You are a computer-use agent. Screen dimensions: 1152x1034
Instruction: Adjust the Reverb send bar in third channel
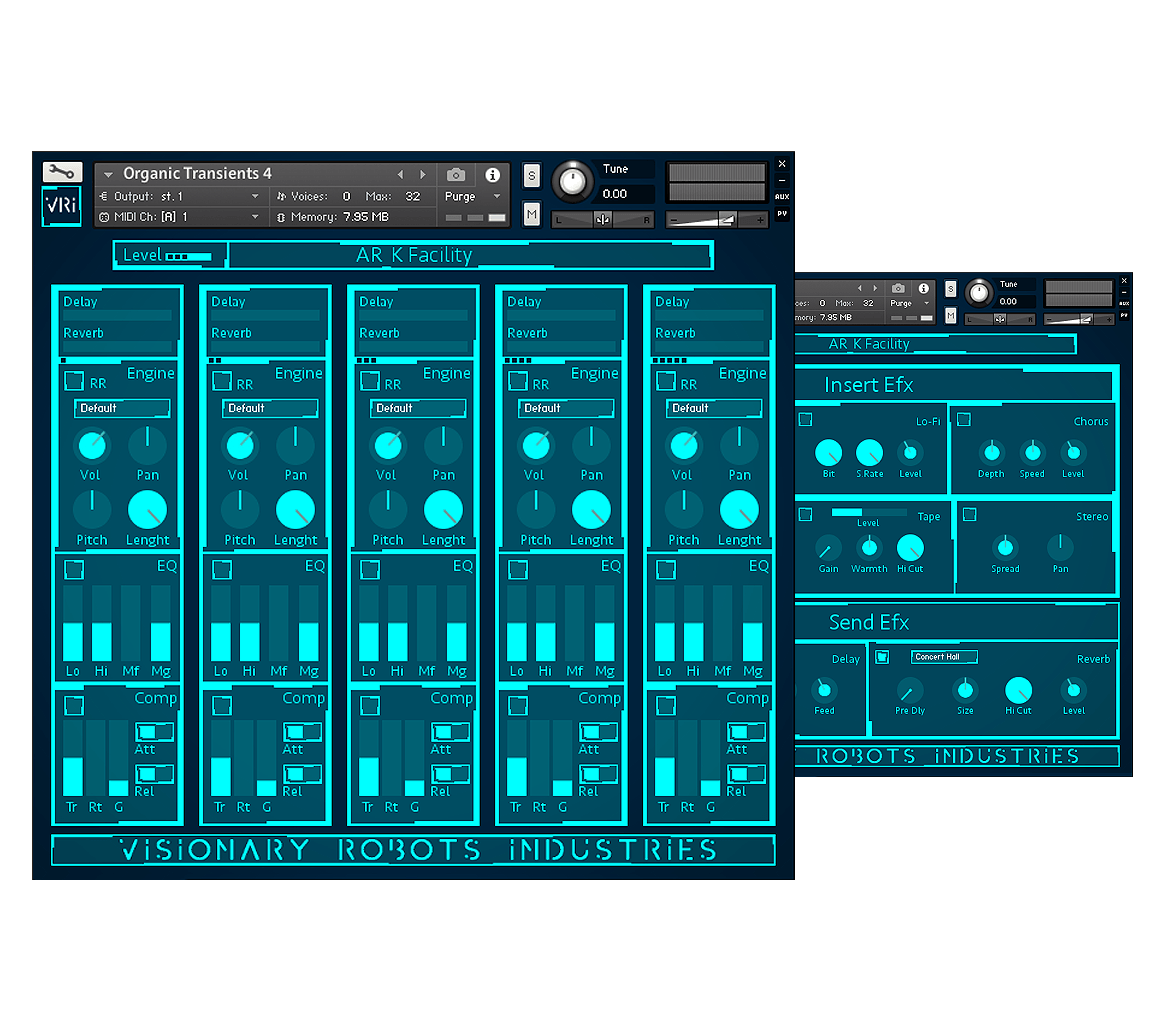pyautogui.click(x=414, y=346)
